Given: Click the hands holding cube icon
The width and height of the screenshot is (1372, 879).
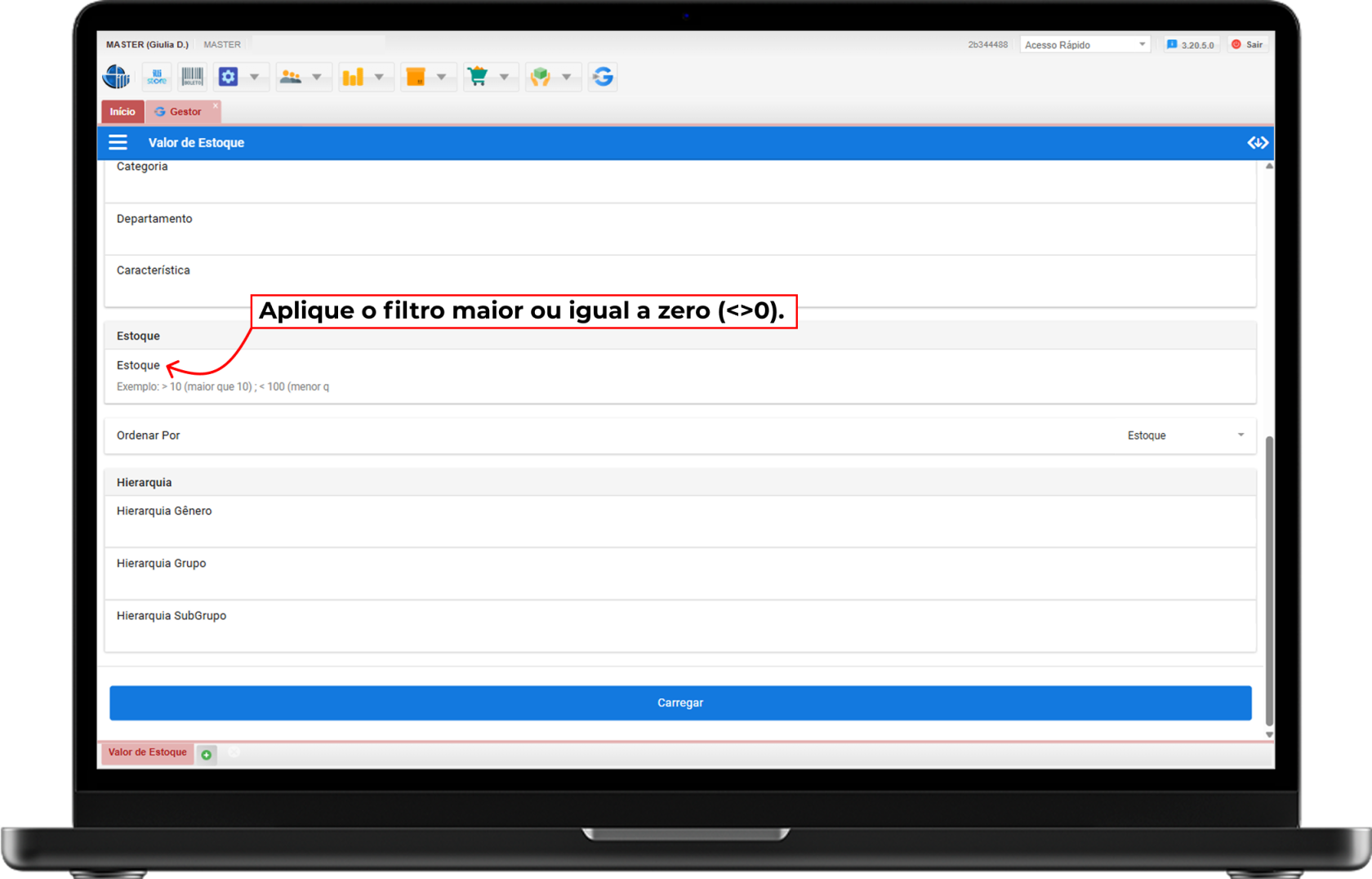Looking at the screenshot, I should [x=540, y=77].
